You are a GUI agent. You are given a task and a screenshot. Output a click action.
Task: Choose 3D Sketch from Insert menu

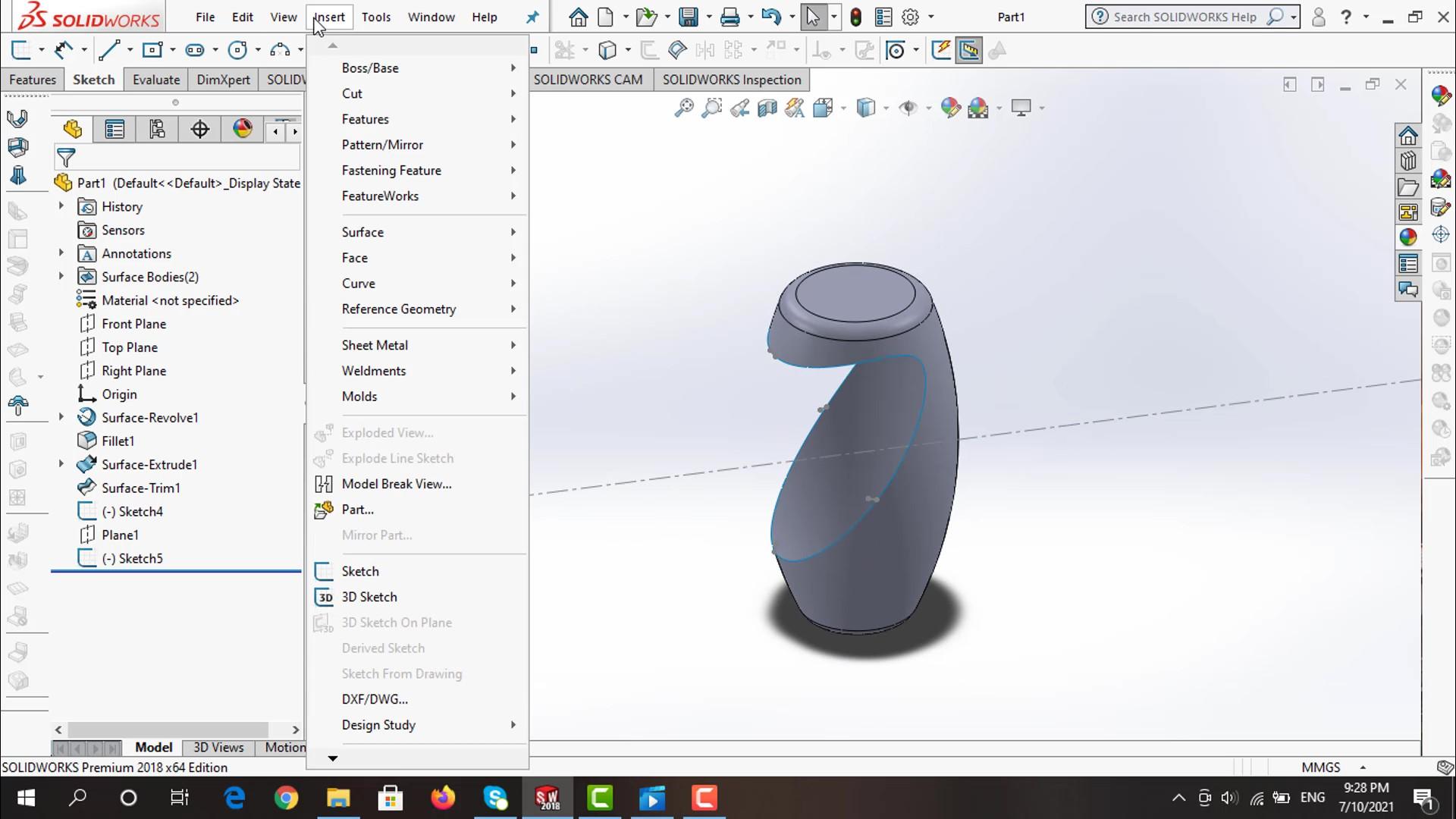coord(369,597)
